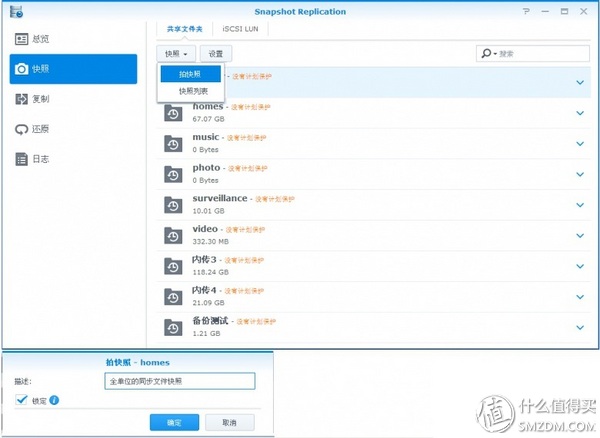Click the 设置 settings button
600x438 pixels.
216,54
